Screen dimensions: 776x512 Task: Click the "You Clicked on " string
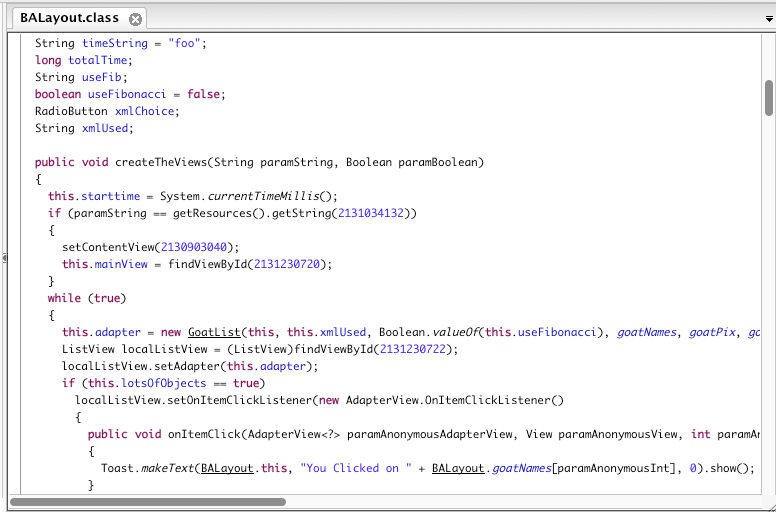[x=356, y=468]
